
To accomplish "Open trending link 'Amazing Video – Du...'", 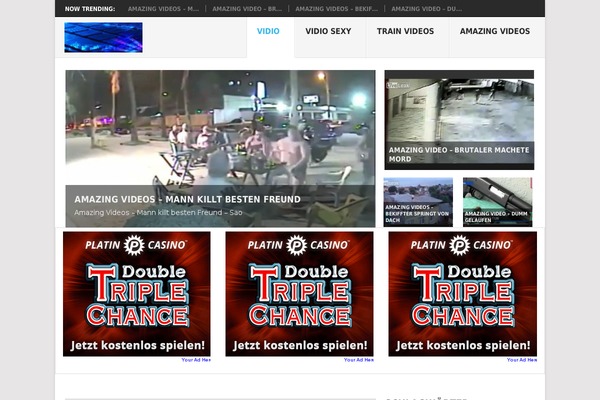I will (x=426, y=9).
